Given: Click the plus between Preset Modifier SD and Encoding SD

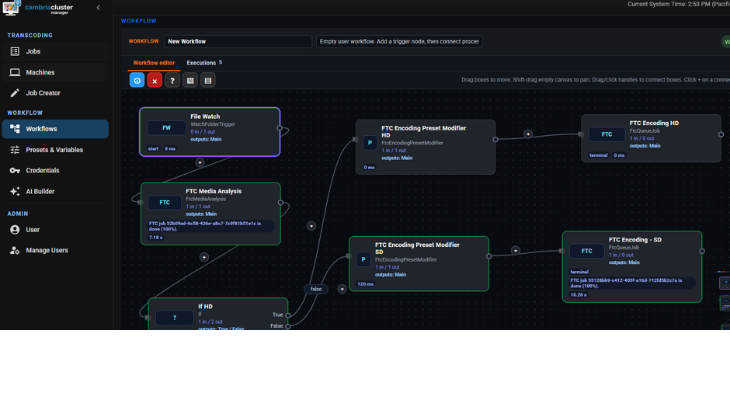Looking at the screenshot, I should click(x=515, y=251).
